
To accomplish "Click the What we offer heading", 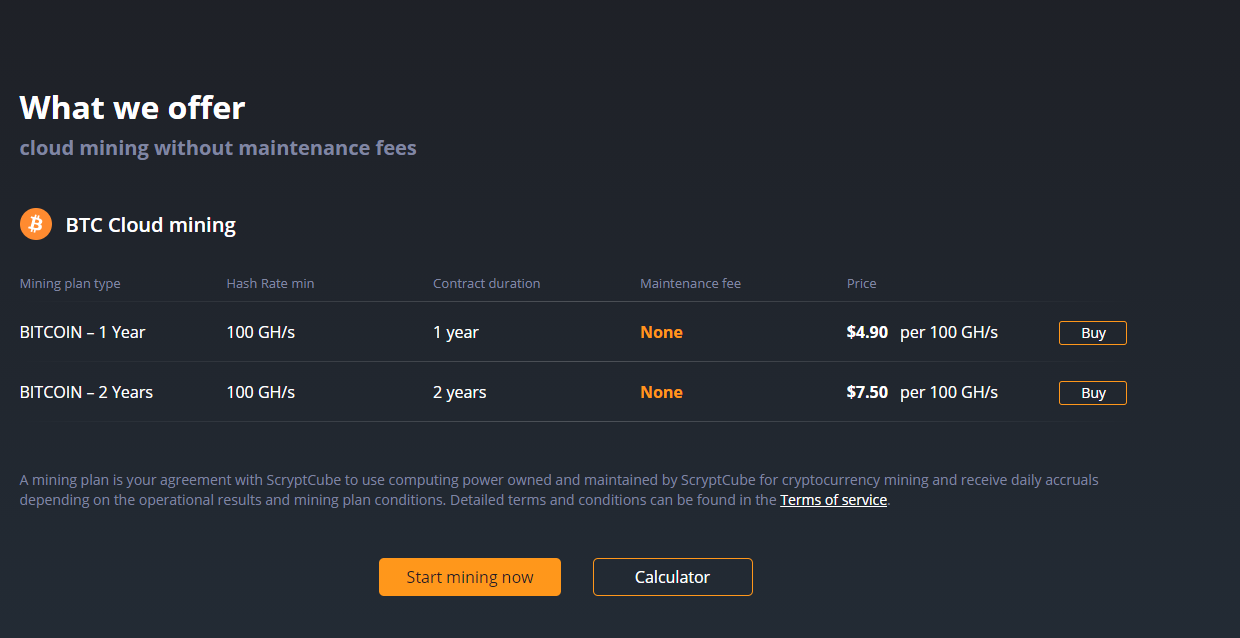I will [x=131, y=107].
